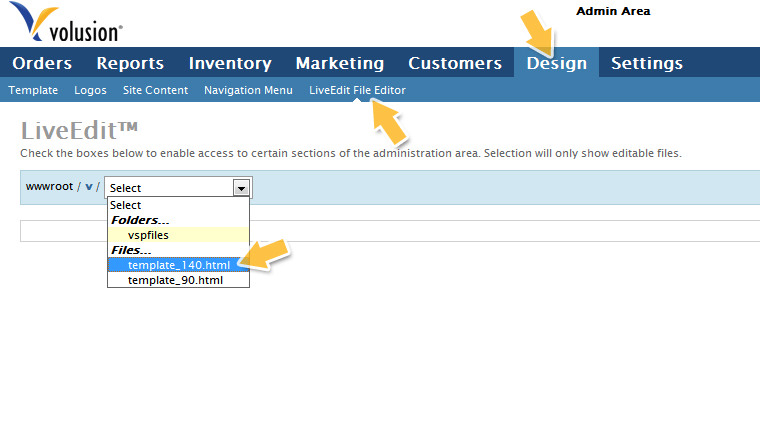
Task: Go to the Inventory tab
Action: click(230, 63)
